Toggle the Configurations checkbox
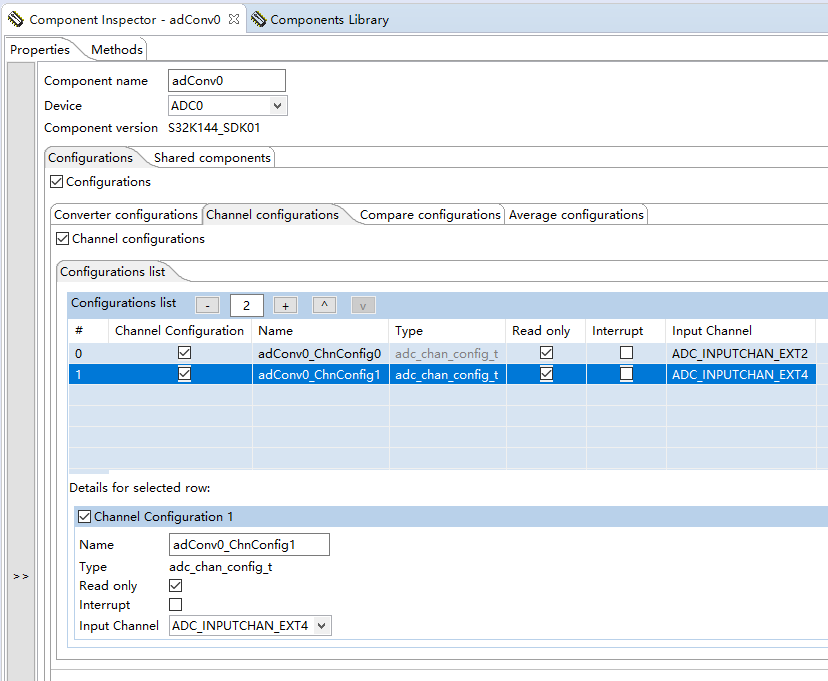The height and width of the screenshot is (681, 828). (57, 182)
